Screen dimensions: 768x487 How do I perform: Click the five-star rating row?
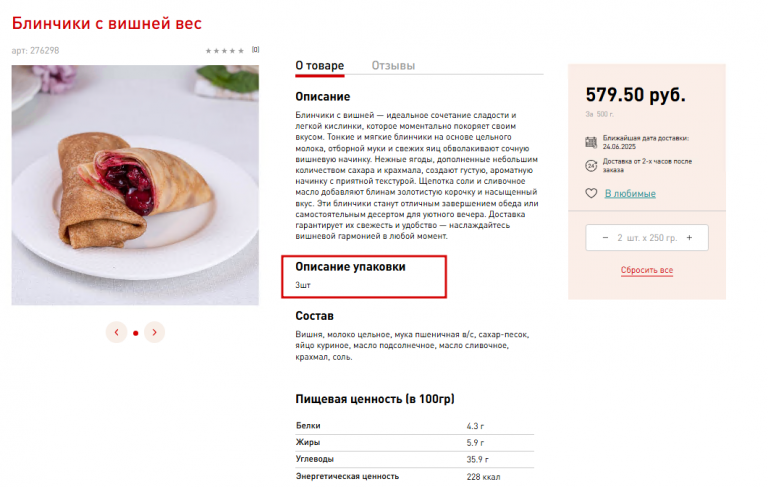coord(224,50)
